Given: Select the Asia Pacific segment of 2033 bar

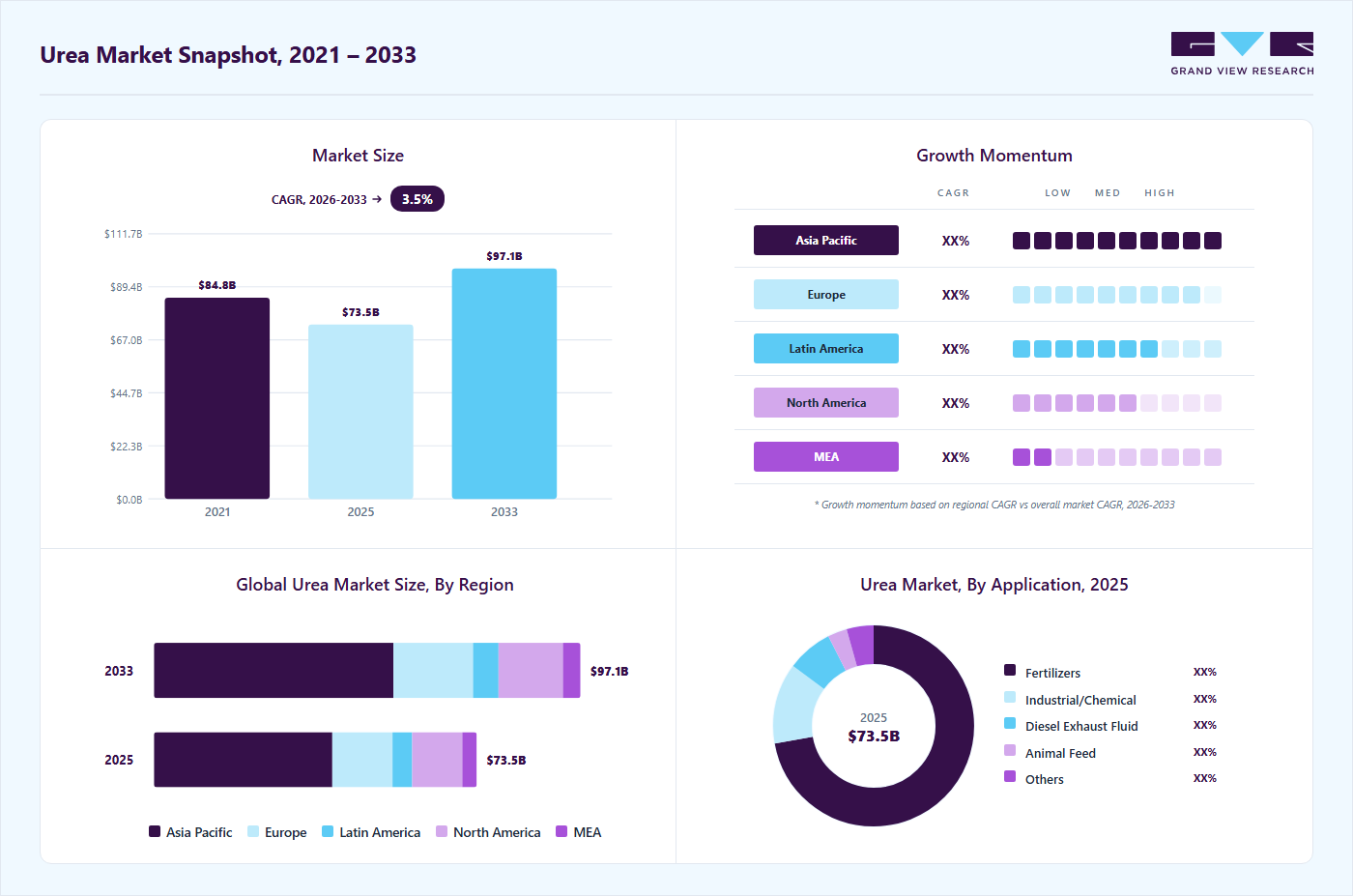Looking at the screenshot, I should pos(273,671).
